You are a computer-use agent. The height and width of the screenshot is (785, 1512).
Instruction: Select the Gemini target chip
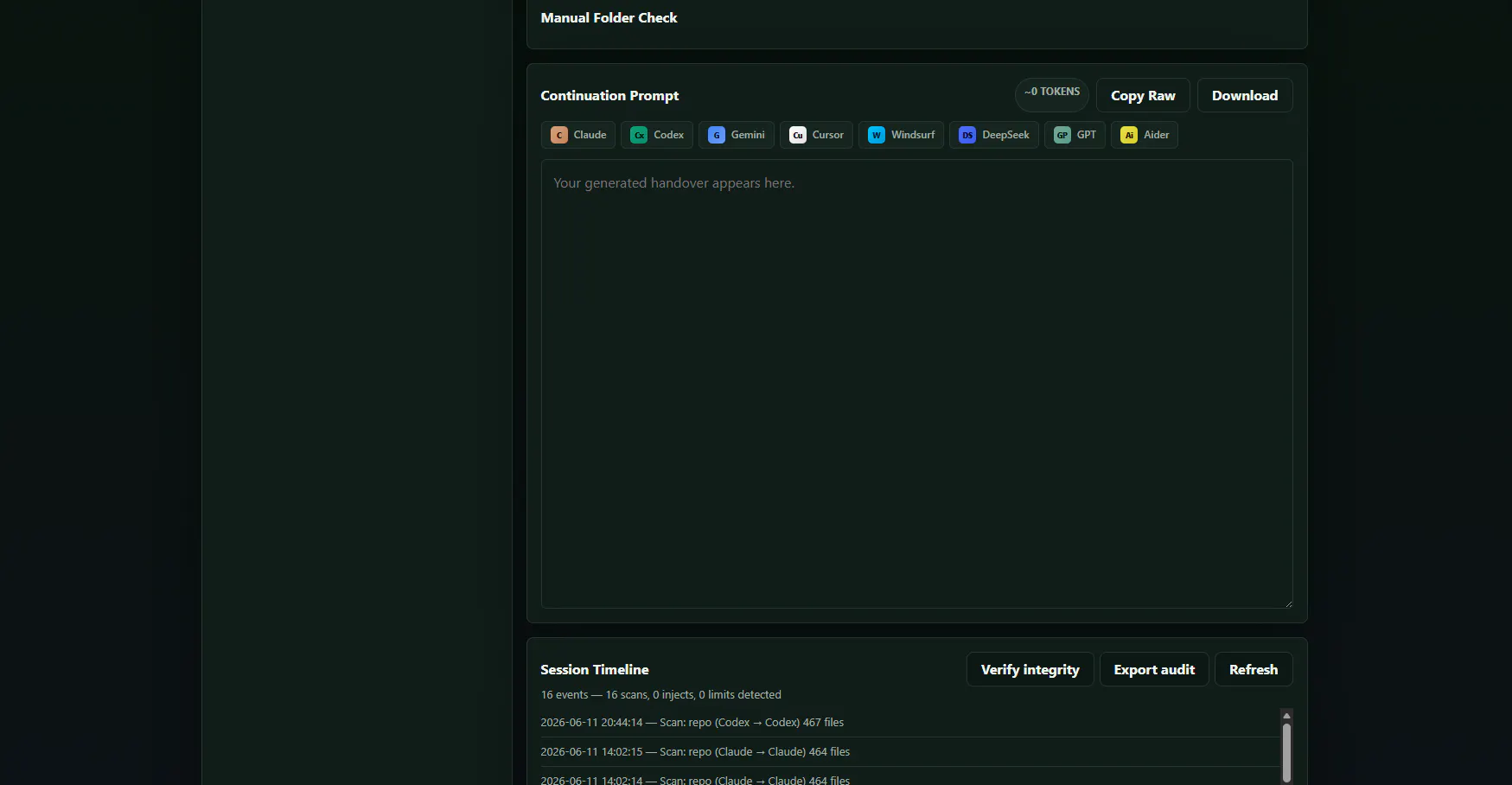[737, 135]
